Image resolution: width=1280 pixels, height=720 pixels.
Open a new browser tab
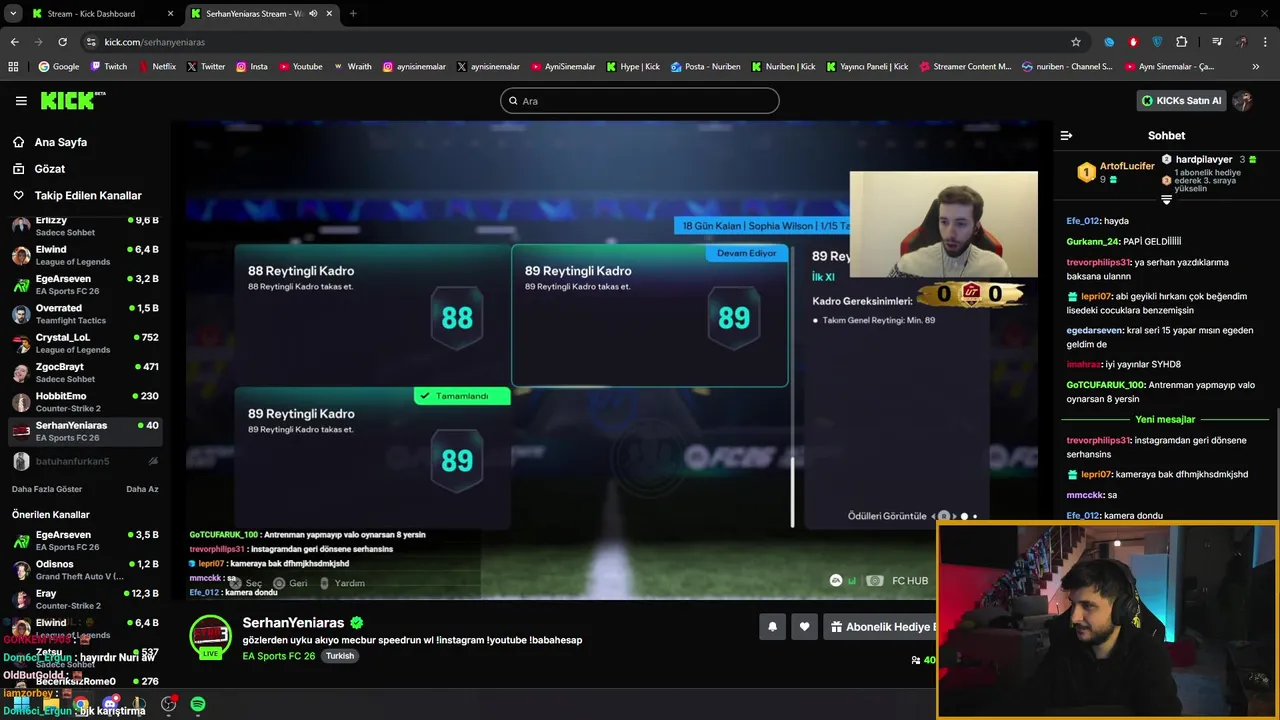[353, 14]
